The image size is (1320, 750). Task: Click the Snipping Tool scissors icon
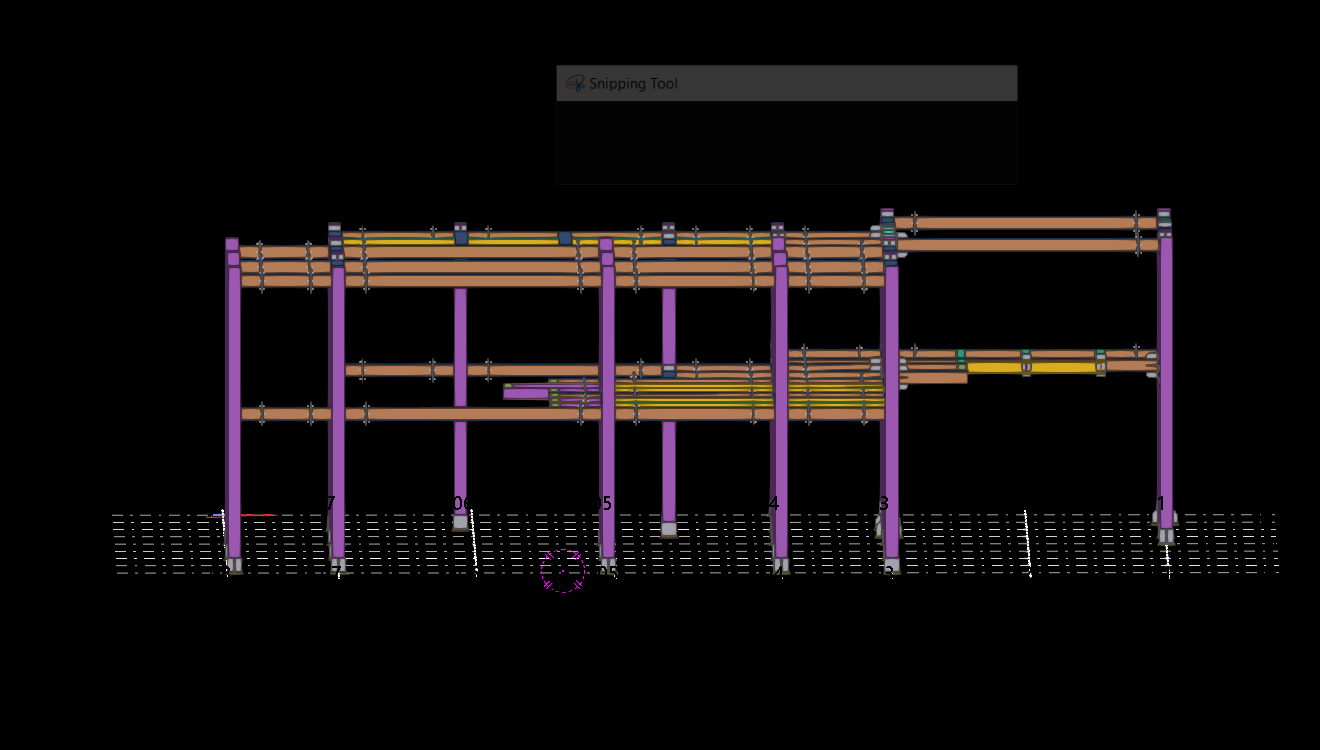click(x=575, y=84)
